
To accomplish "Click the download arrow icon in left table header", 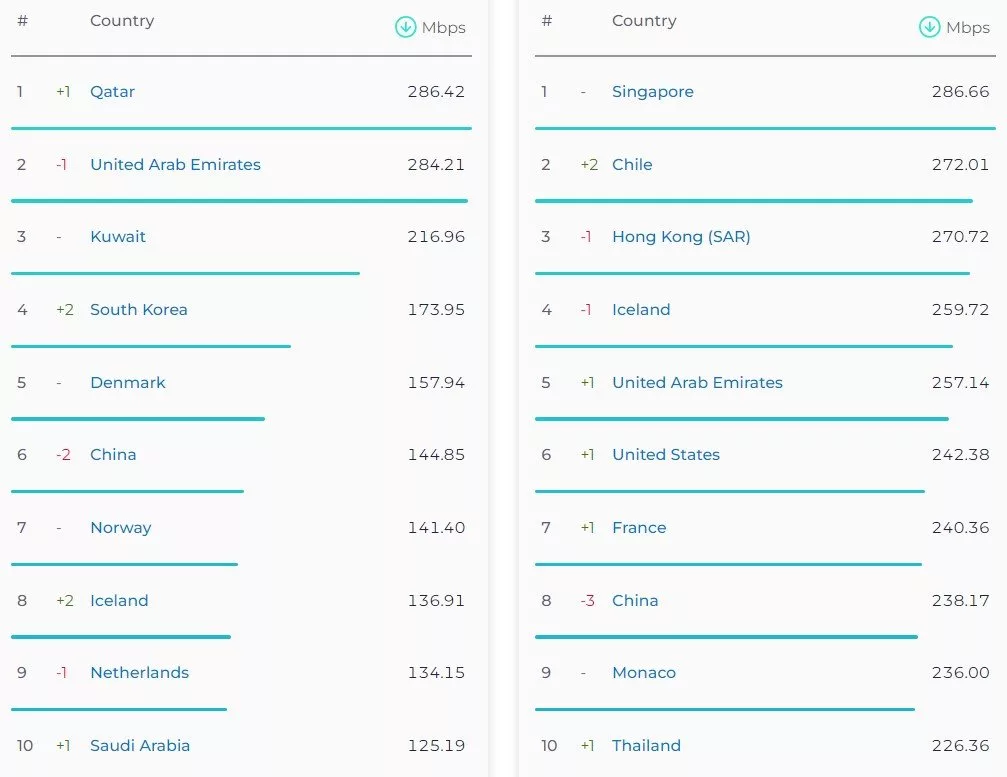I will (x=405, y=27).
